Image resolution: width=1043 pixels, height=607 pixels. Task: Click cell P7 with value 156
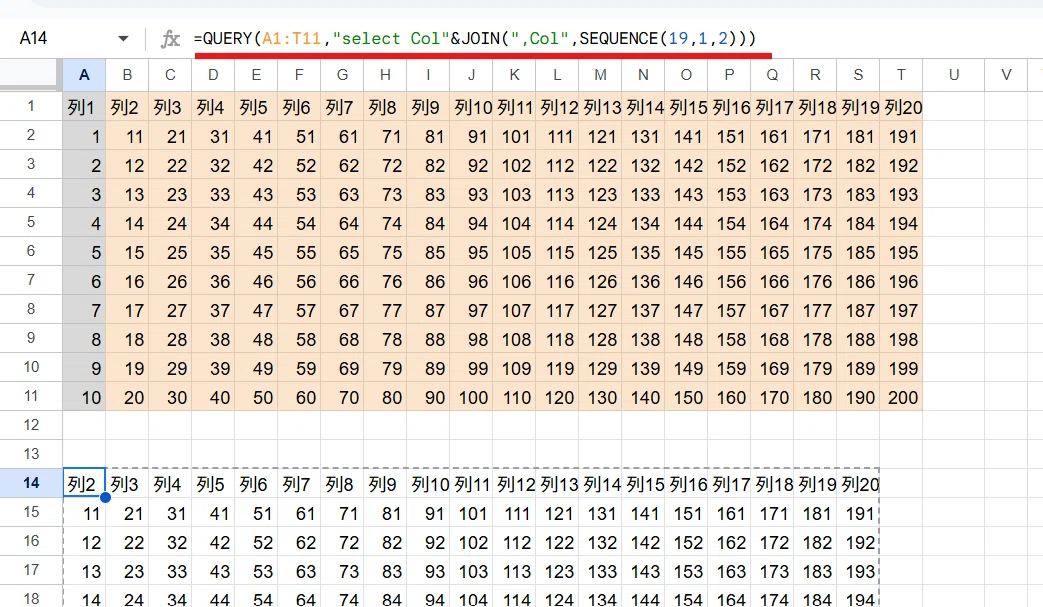pos(729,281)
